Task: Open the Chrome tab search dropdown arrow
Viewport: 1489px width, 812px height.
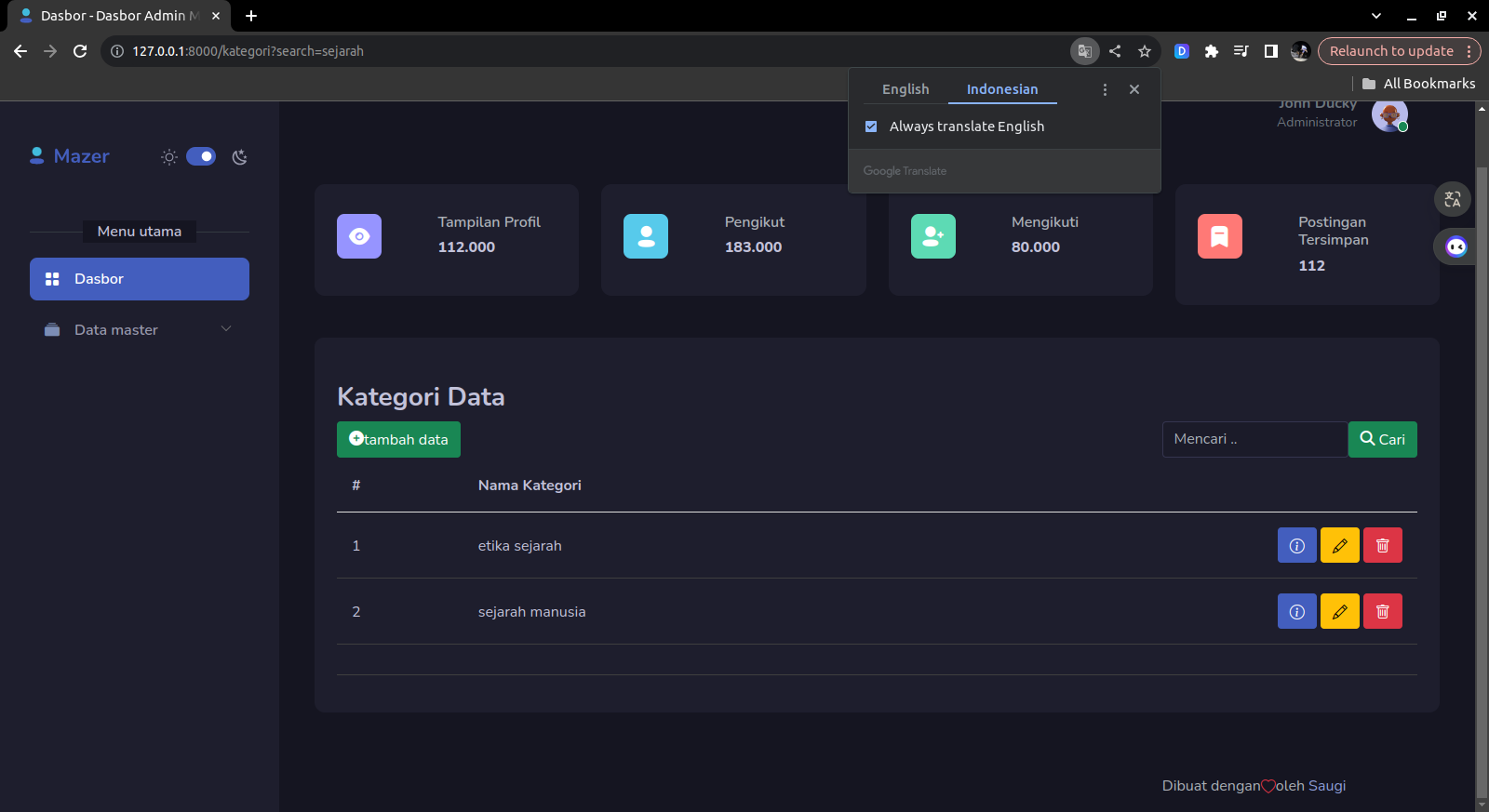Action: click(1375, 16)
